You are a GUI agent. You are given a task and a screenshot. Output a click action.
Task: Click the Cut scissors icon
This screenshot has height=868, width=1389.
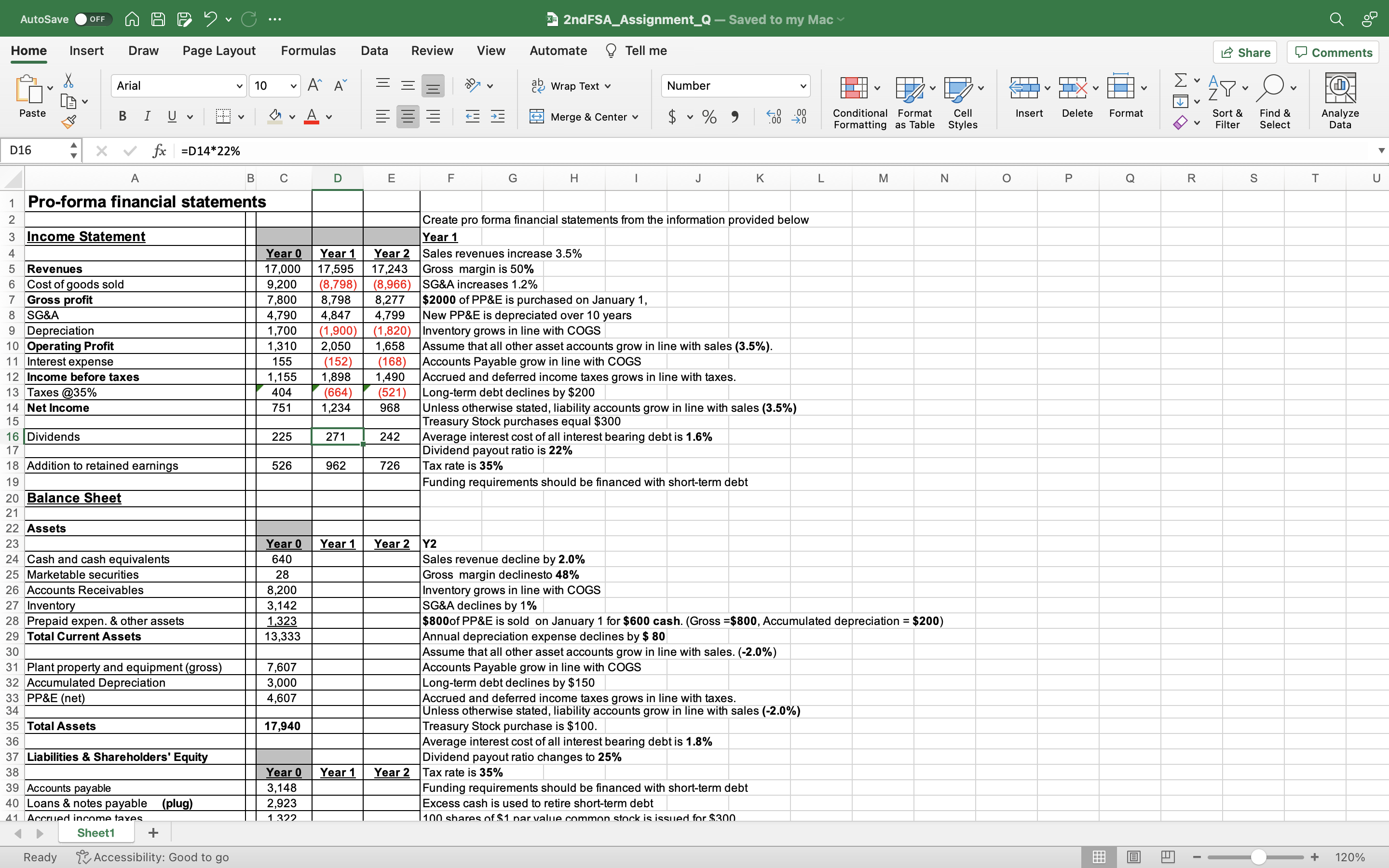pyautogui.click(x=68, y=81)
